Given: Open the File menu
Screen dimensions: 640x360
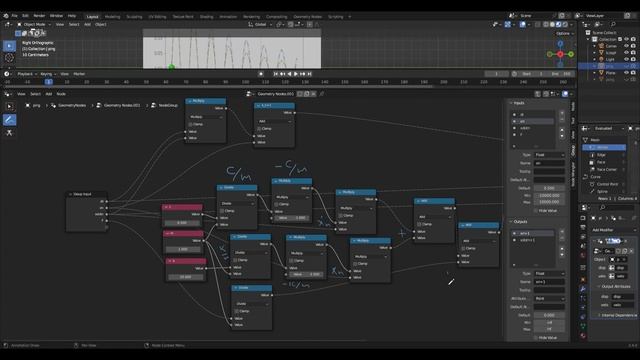Looking at the screenshot, I should tap(15, 16).
